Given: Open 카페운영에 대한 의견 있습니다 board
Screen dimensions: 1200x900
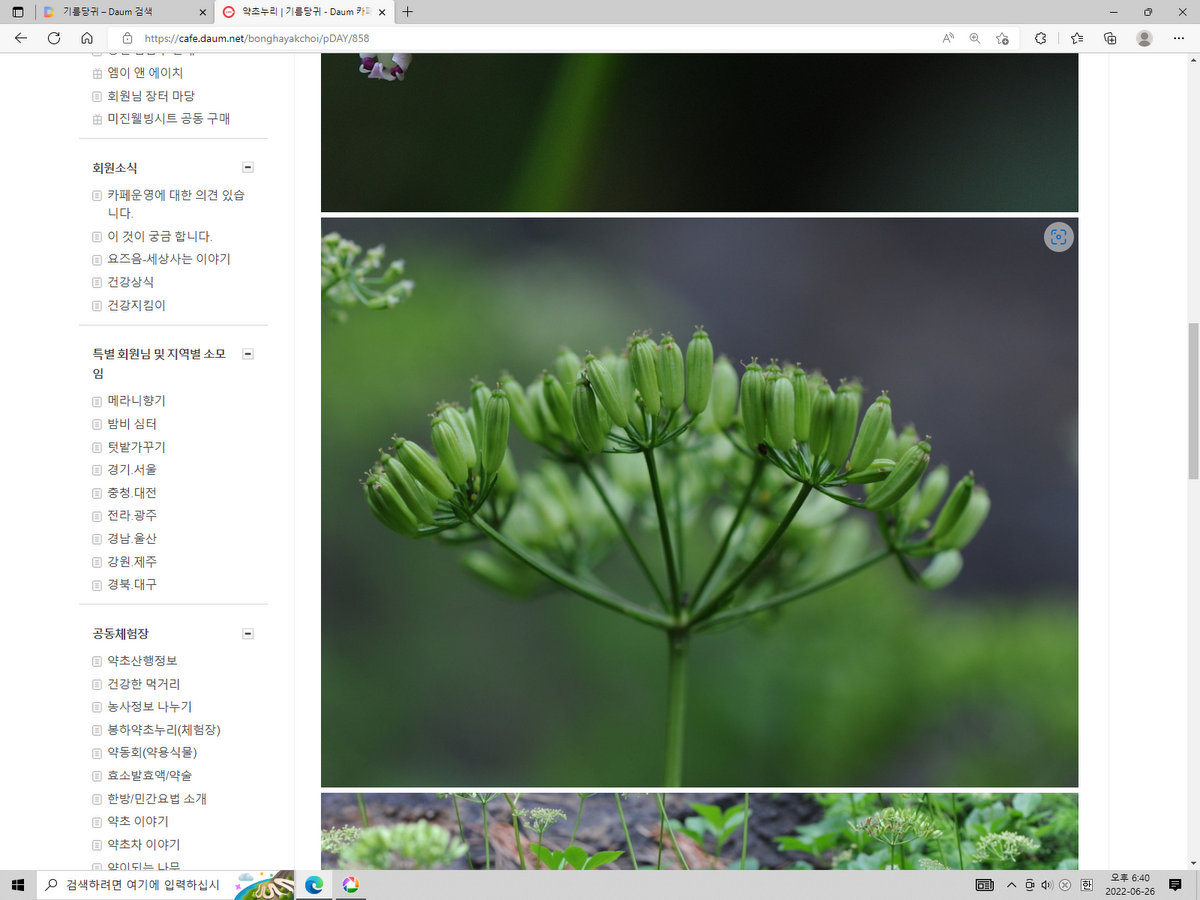Looking at the screenshot, I should (x=176, y=204).
